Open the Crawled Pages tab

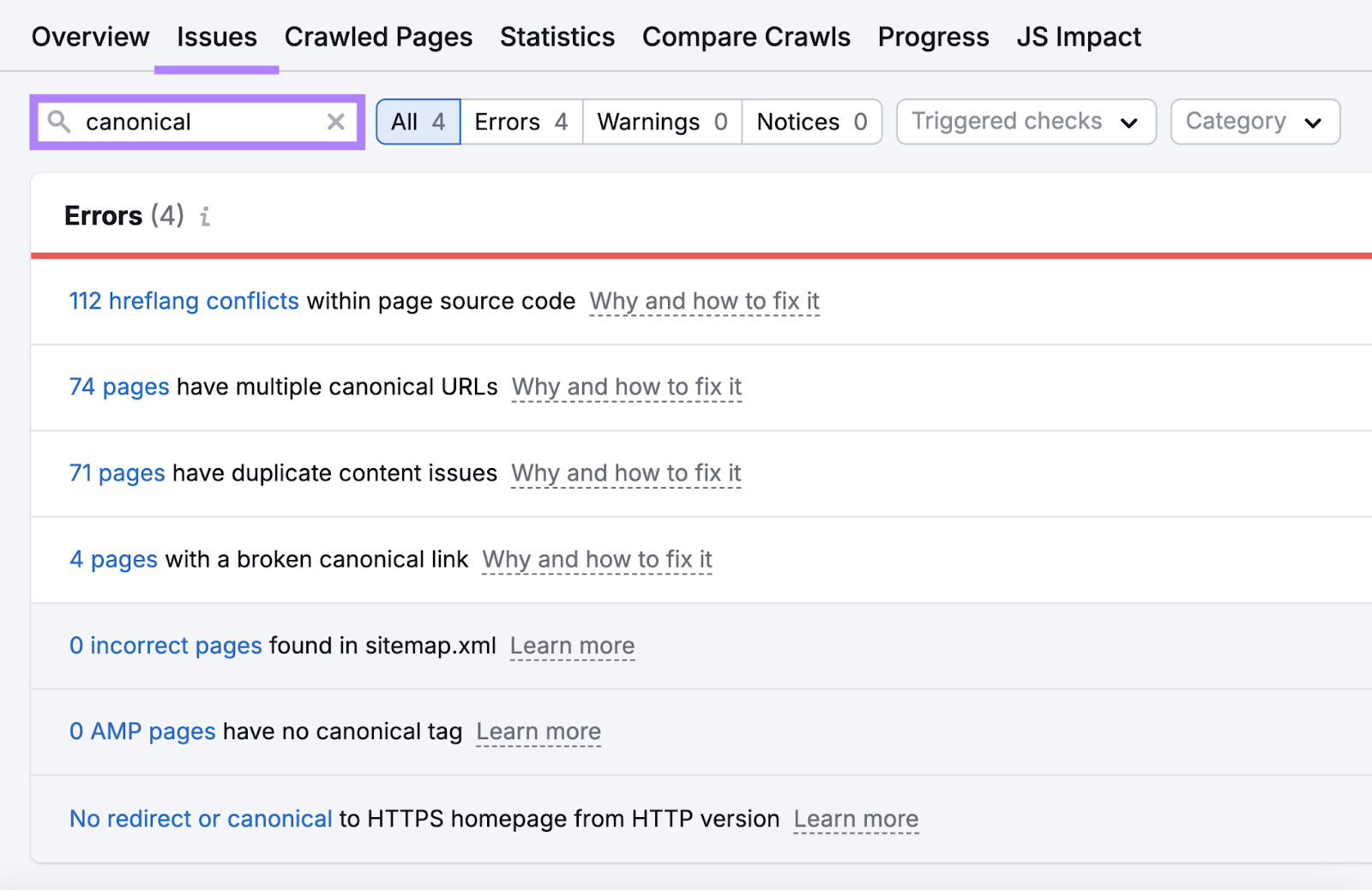(378, 36)
